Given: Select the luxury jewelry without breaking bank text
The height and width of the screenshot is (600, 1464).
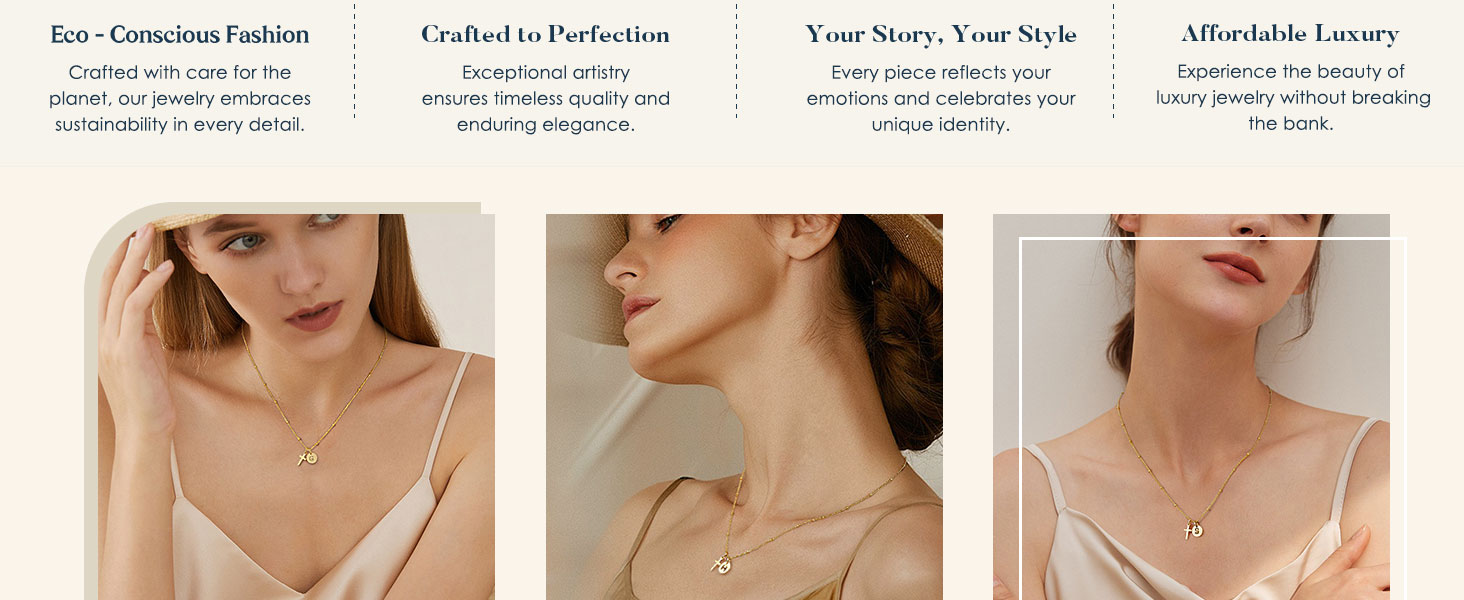Looking at the screenshot, I should click(1293, 97).
